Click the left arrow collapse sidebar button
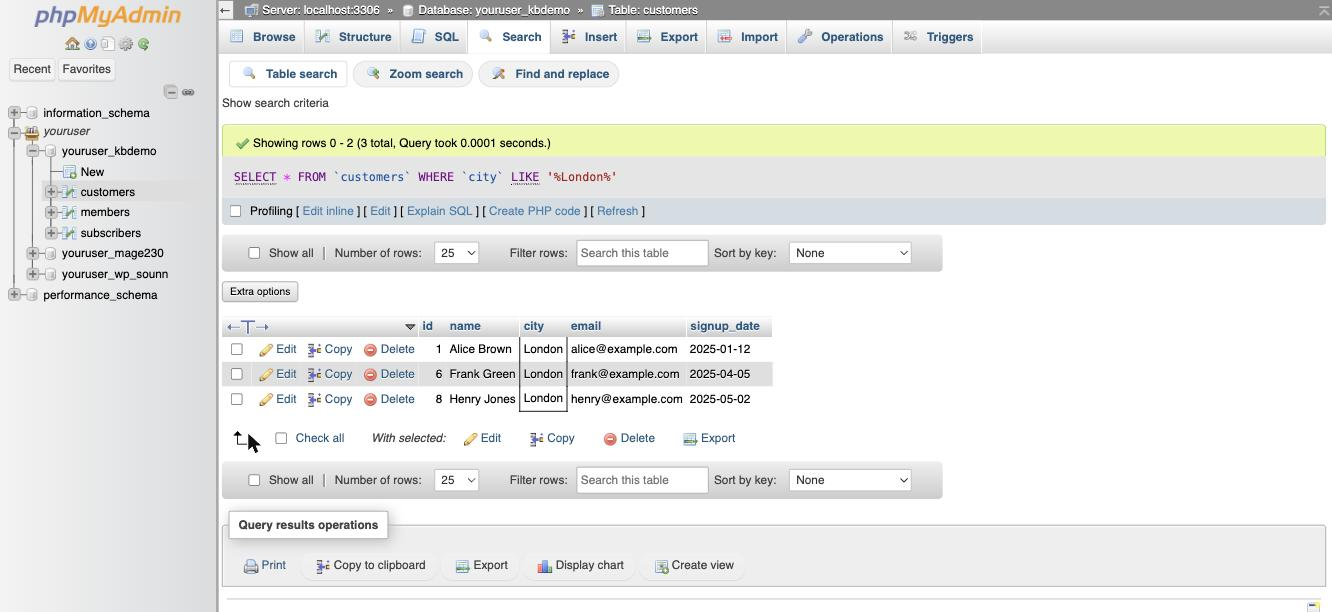The height and width of the screenshot is (612, 1332). (226, 10)
